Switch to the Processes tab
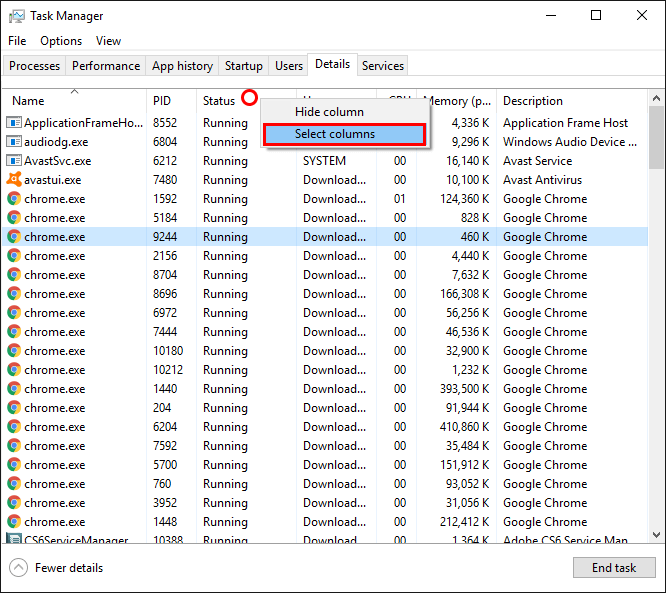 pos(34,66)
